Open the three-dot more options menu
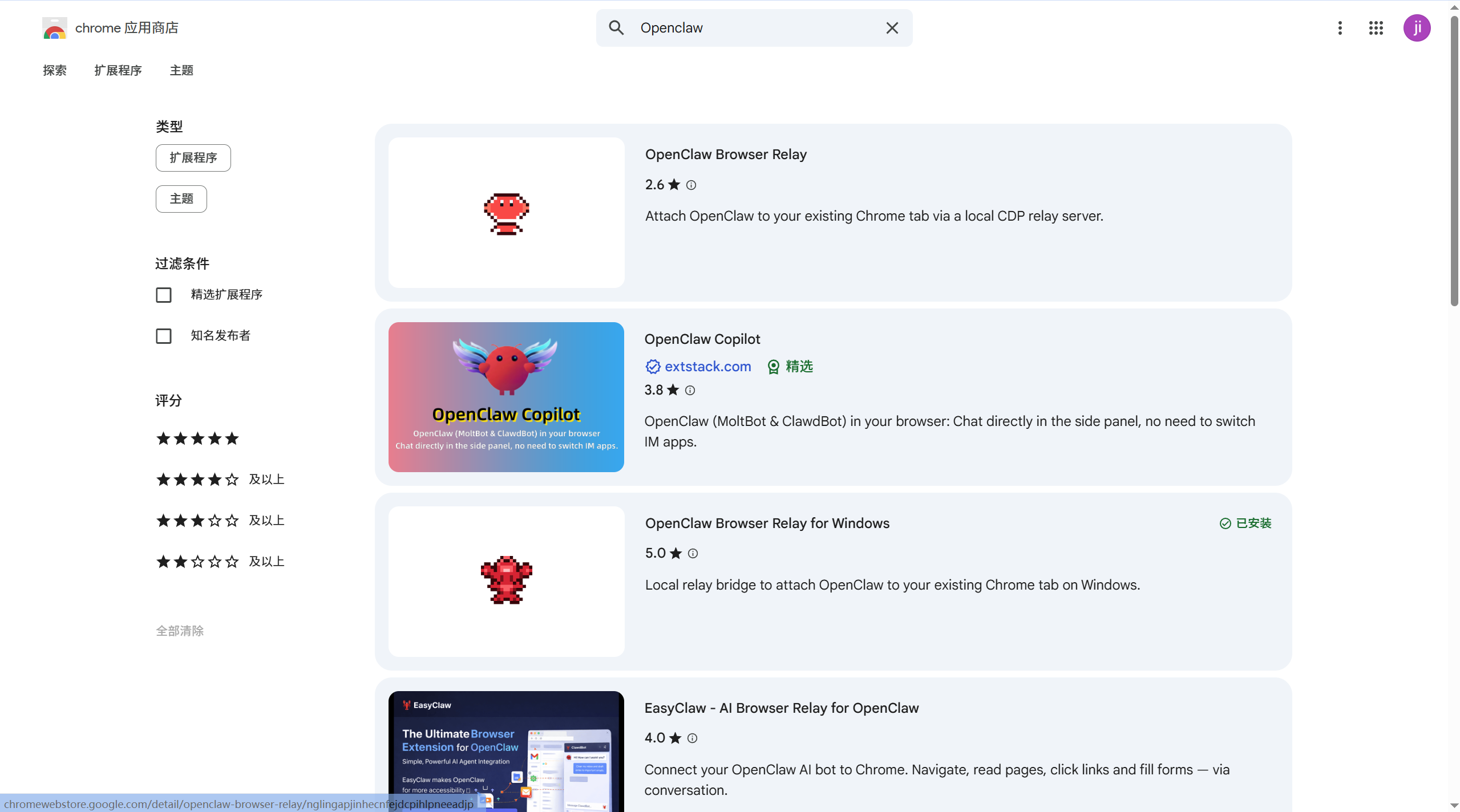Screen dimensions: 1460x812 1340,28
